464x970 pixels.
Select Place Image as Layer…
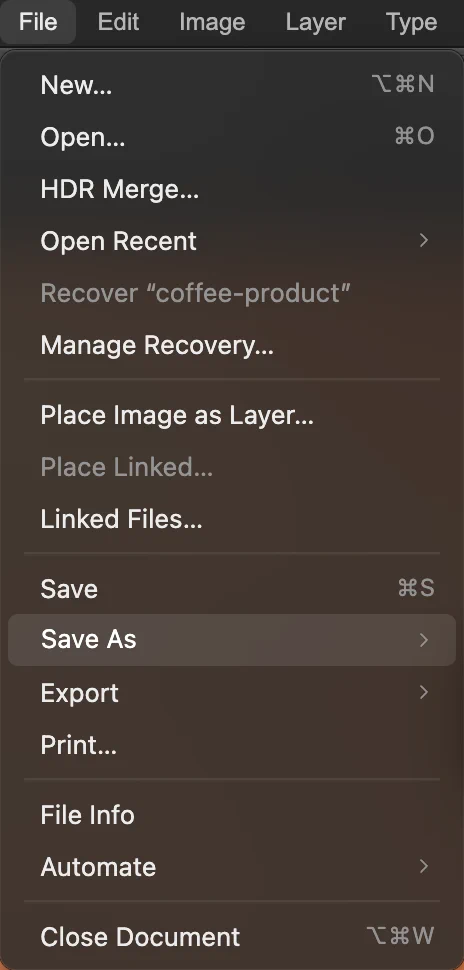click(x=232, y=415)
